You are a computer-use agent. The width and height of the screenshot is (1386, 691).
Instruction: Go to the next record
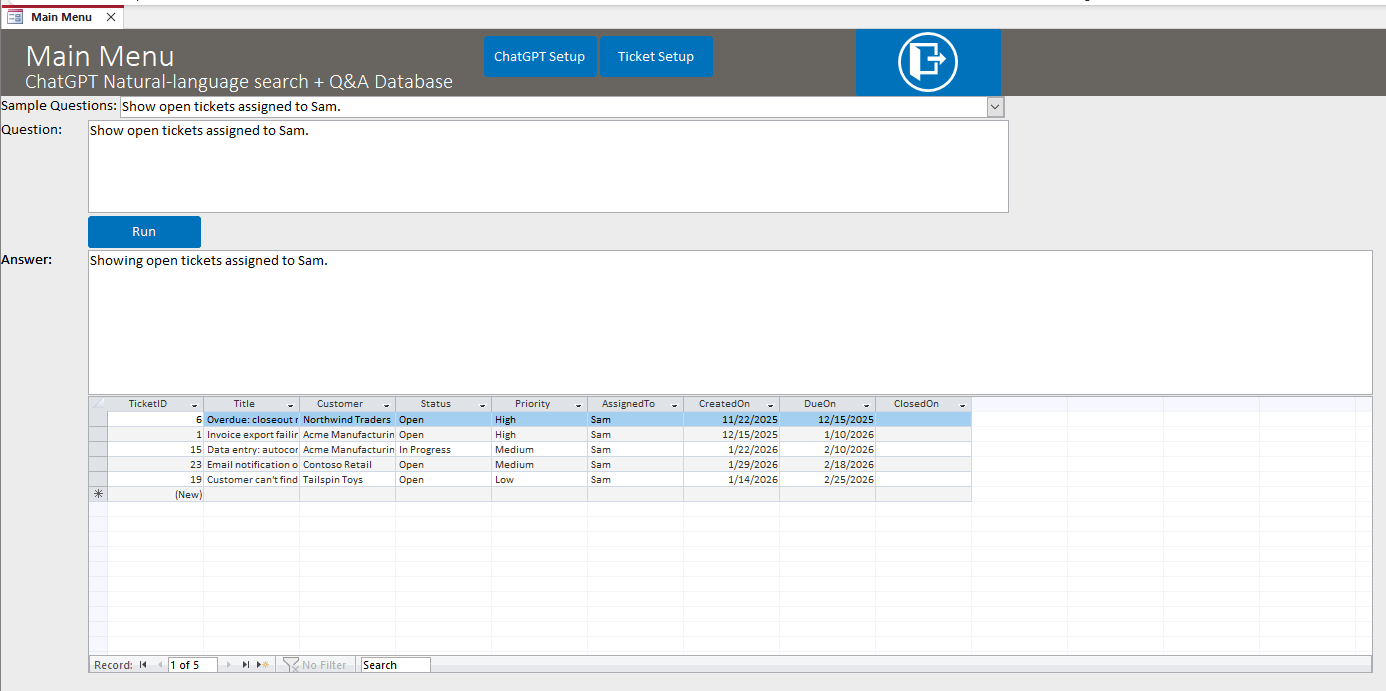[229, 665]
